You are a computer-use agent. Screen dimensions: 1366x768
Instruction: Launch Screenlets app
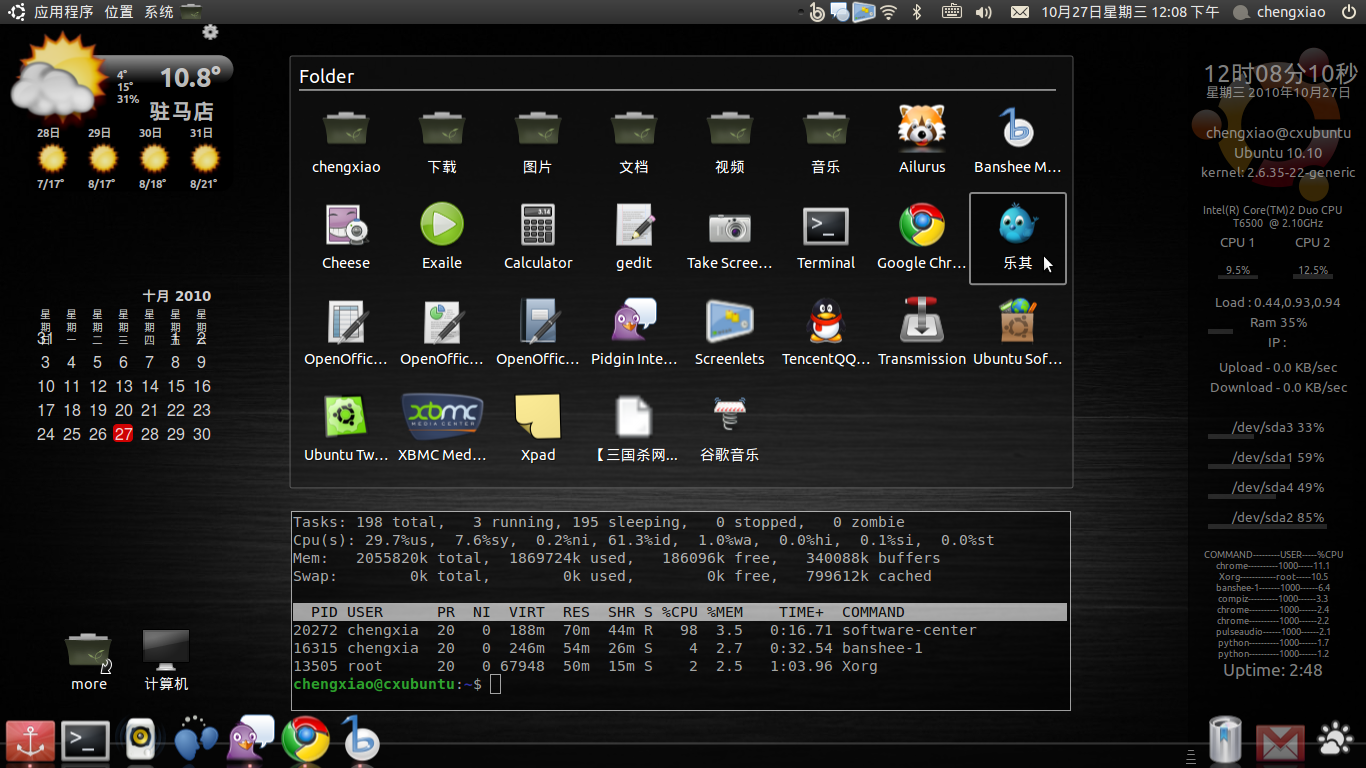point(730,334)
